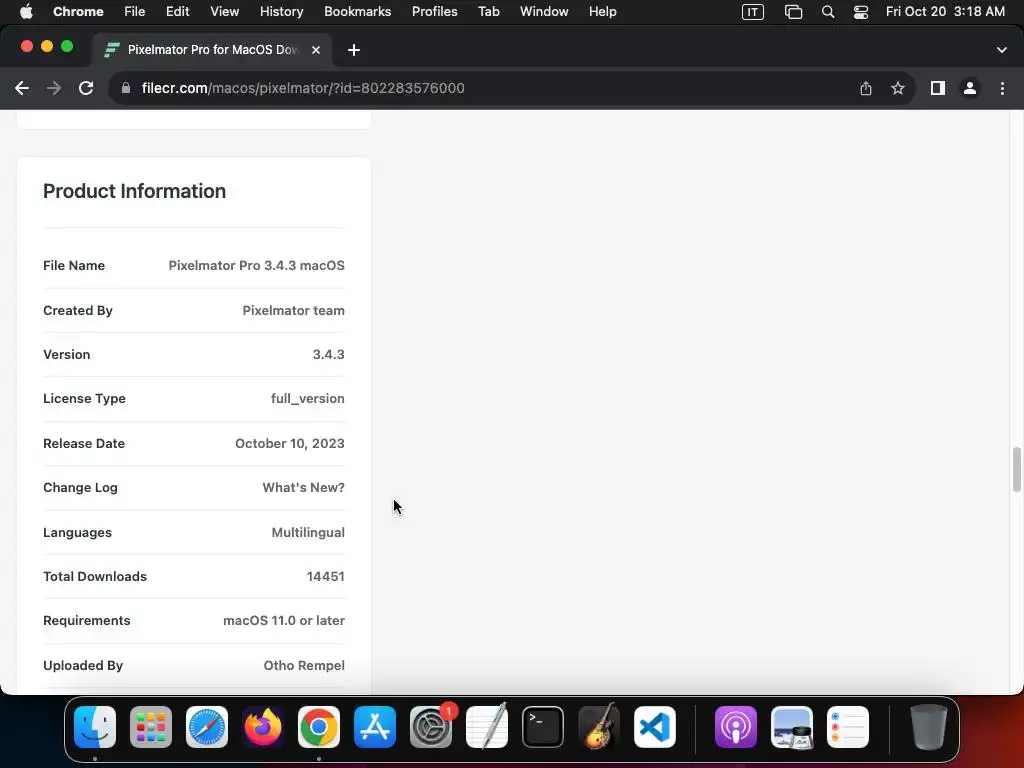Click the padlock site info icon
This screenshot has height=768, width=1024.
[126, 88]
